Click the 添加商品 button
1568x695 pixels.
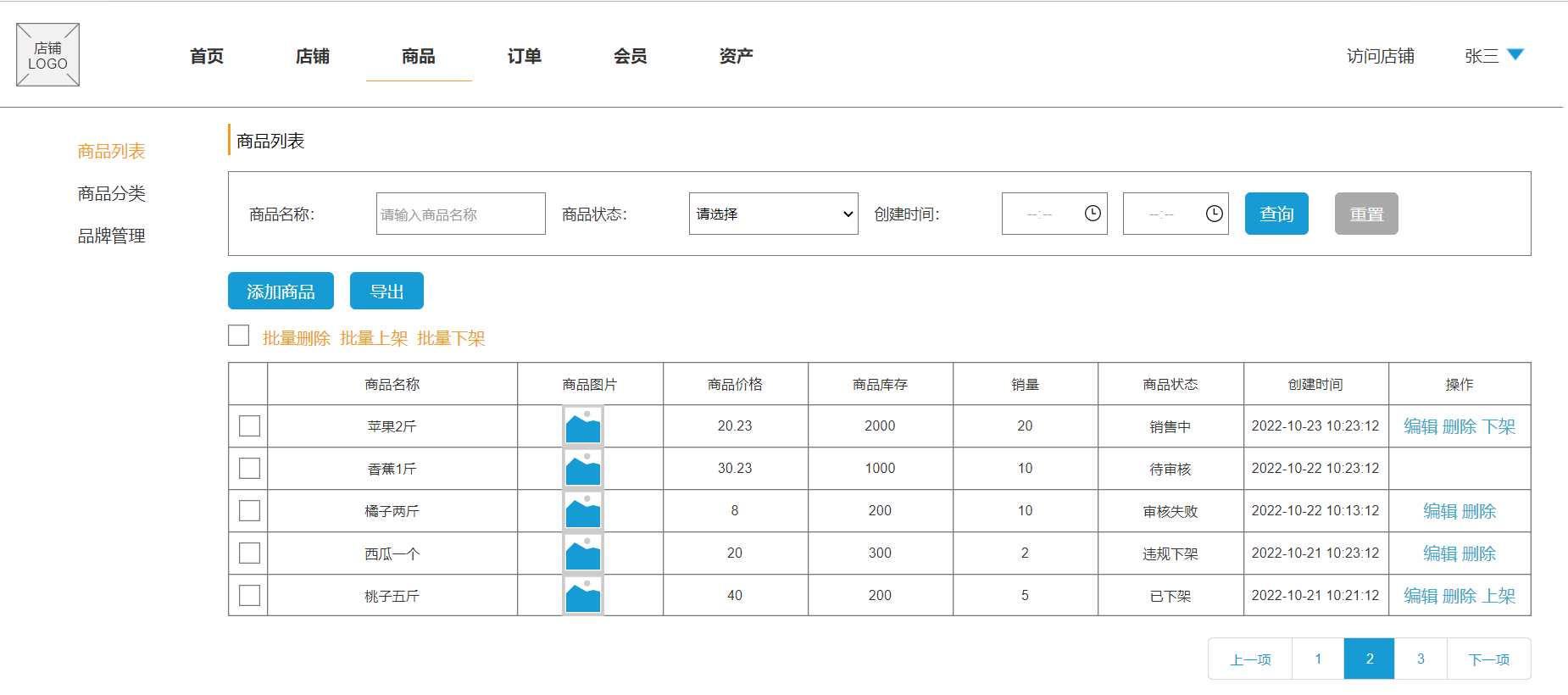coord(281,291)
